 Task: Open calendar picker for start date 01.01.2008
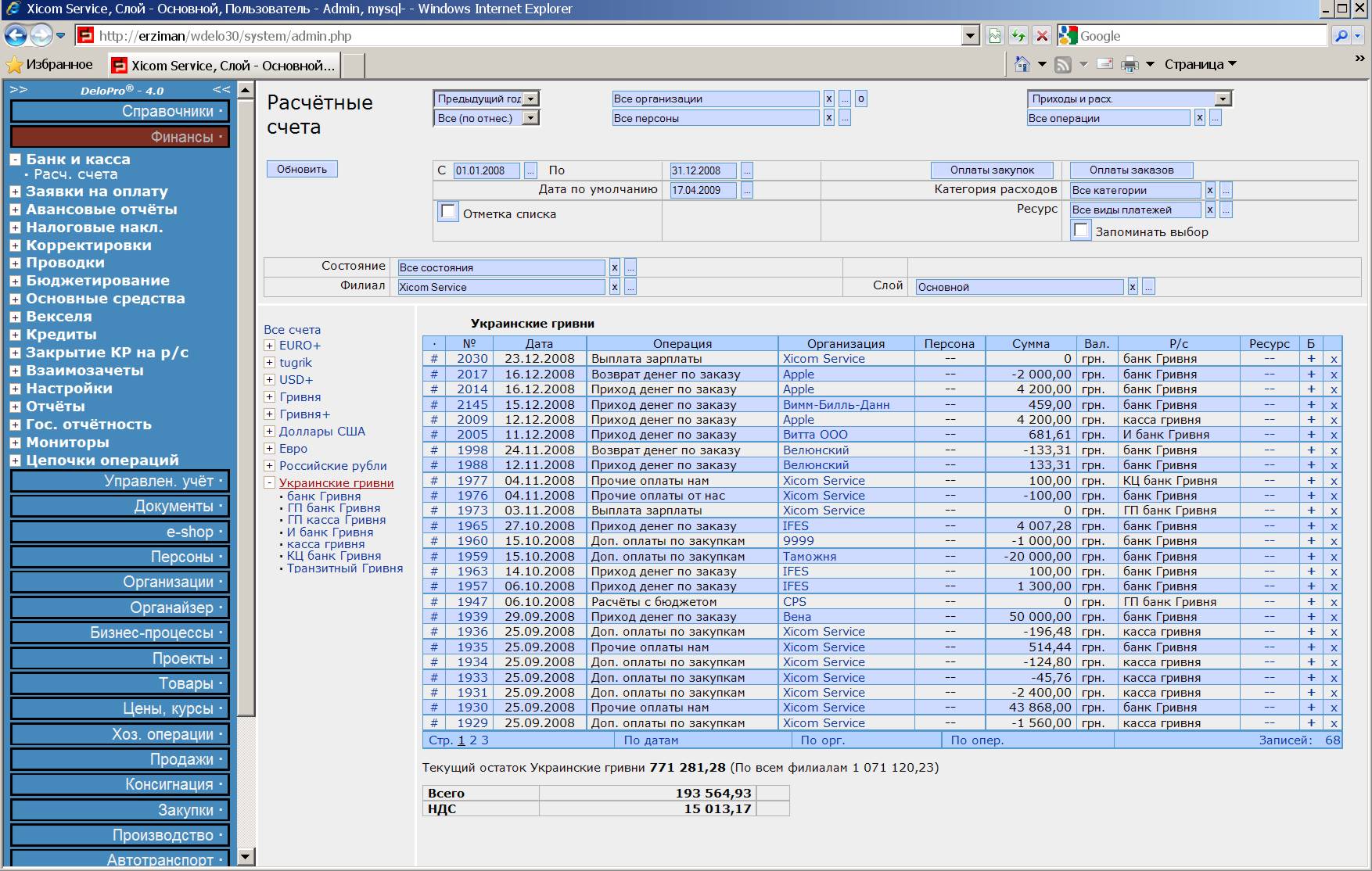530,170
